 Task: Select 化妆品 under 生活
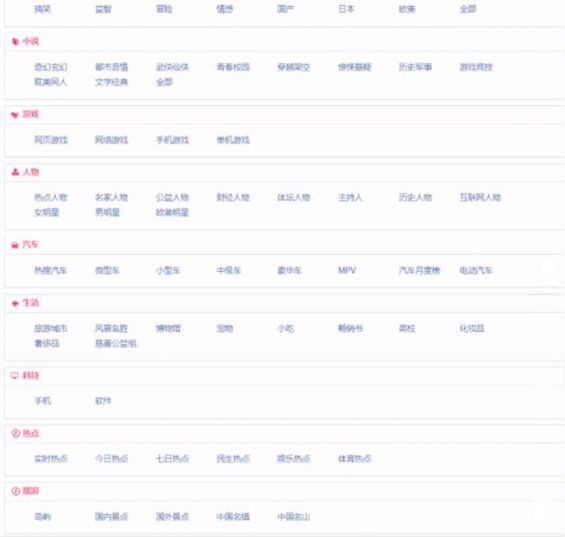pos(472,328)
